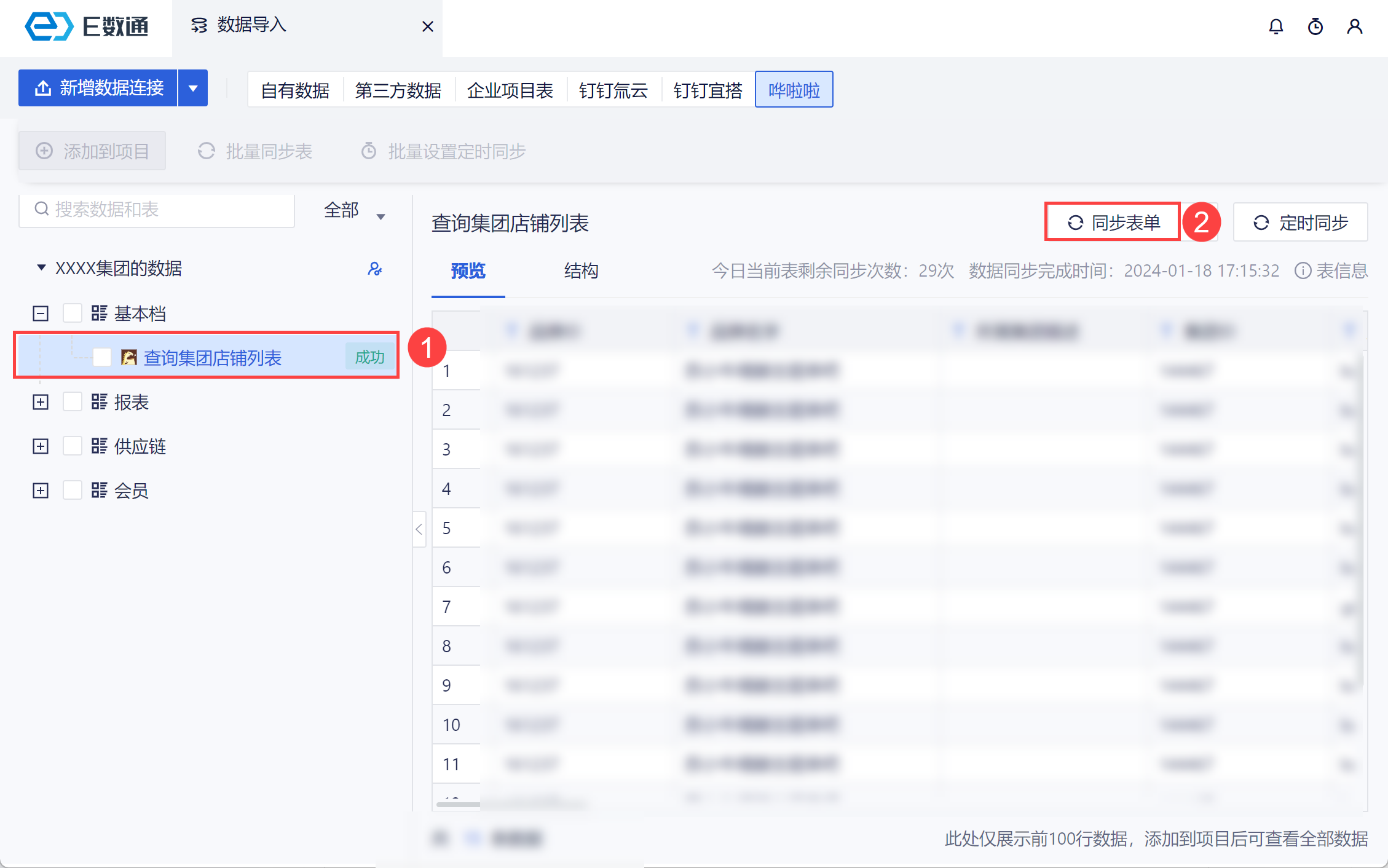Image resolution: width=1388 pixels, height=868 pixels.
Task: Click the permission icon beside XXXX集团的数据
Action: coord(374,269)
